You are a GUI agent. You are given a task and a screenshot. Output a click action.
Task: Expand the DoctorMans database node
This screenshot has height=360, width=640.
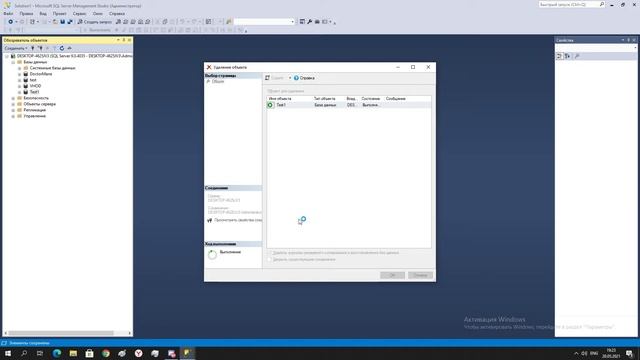(19, 74)
